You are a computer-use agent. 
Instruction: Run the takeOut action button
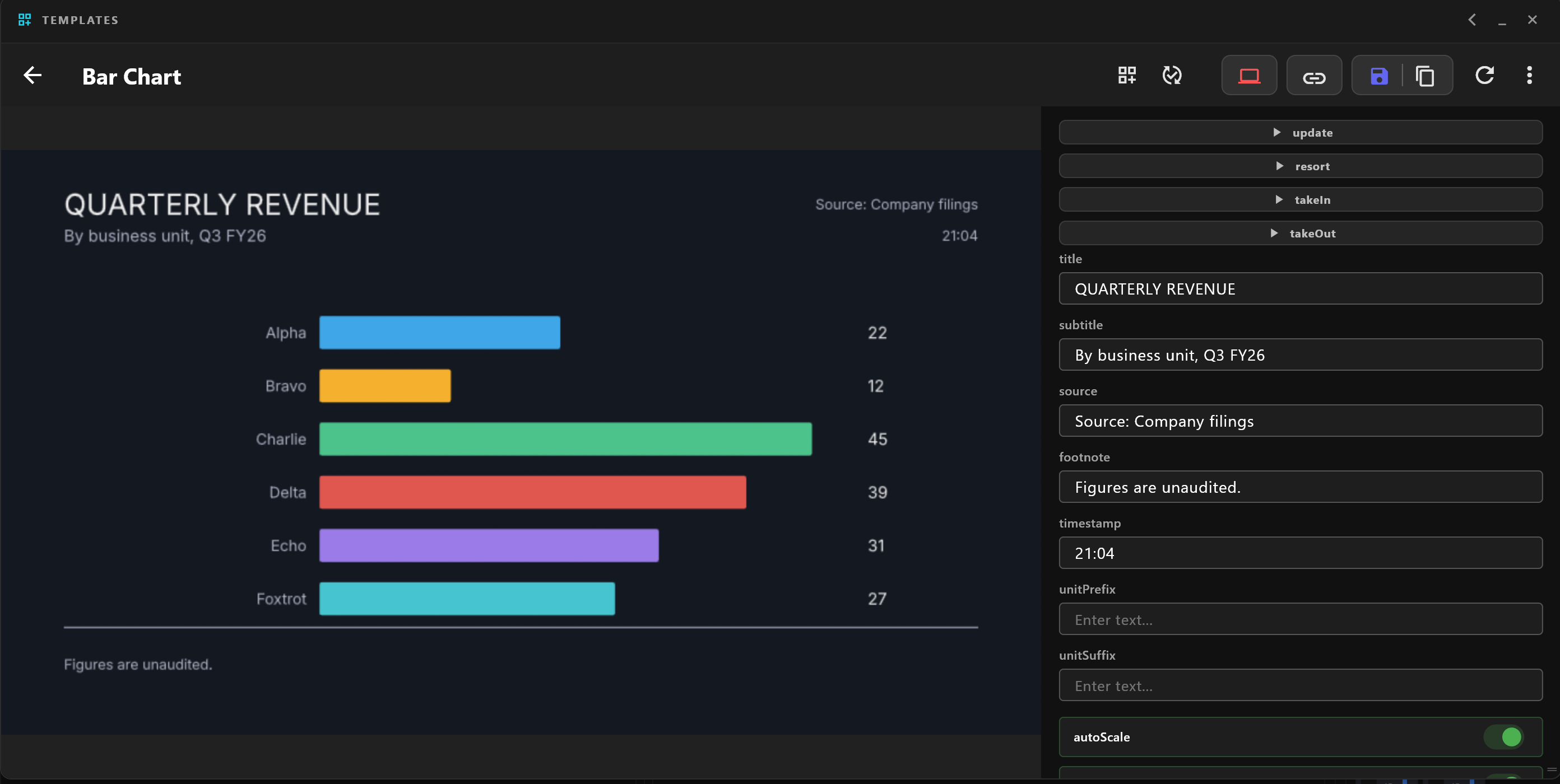click(x=1300, y=233)
